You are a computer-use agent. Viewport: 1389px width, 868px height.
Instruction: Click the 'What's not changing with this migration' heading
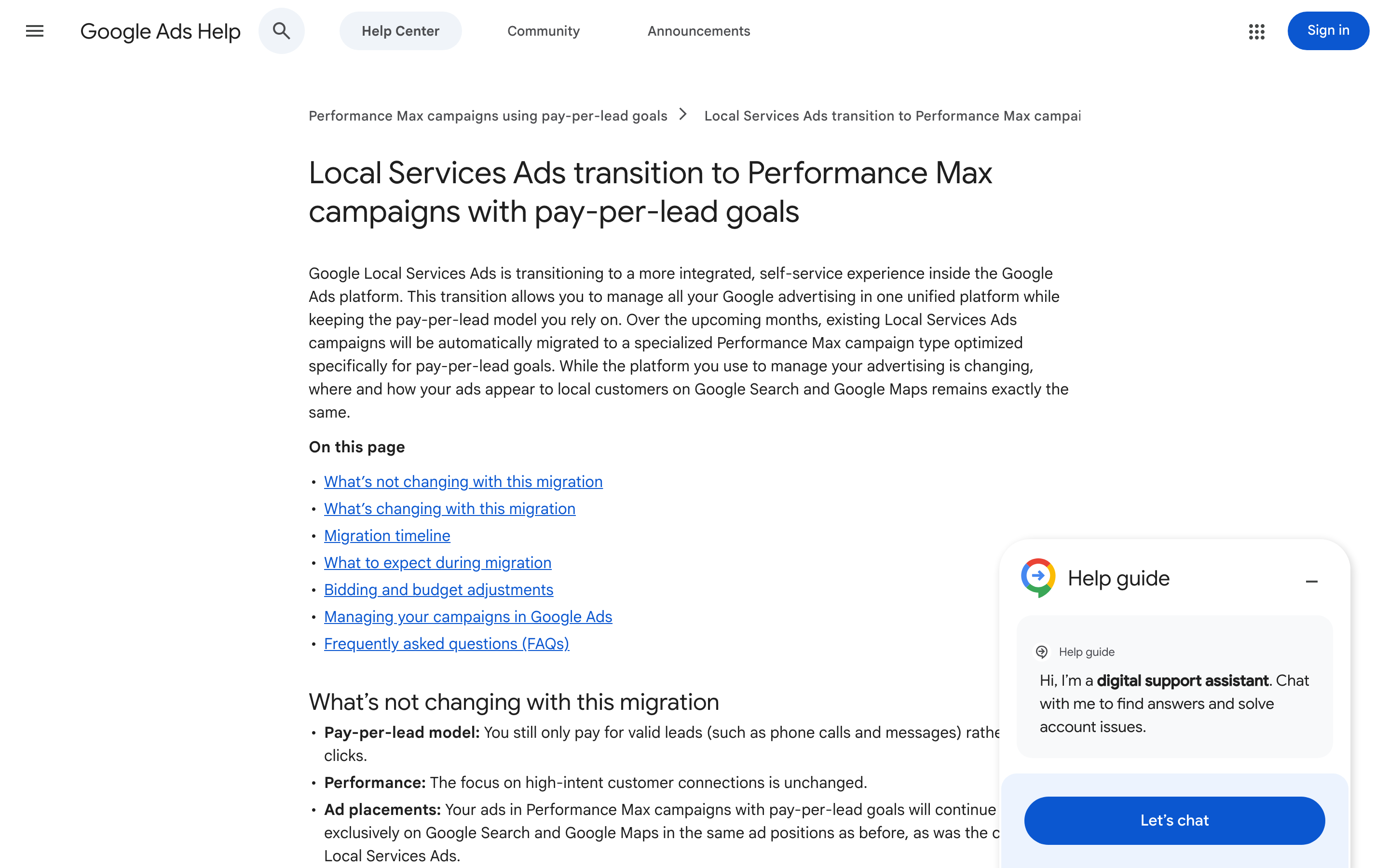point(514,702)
